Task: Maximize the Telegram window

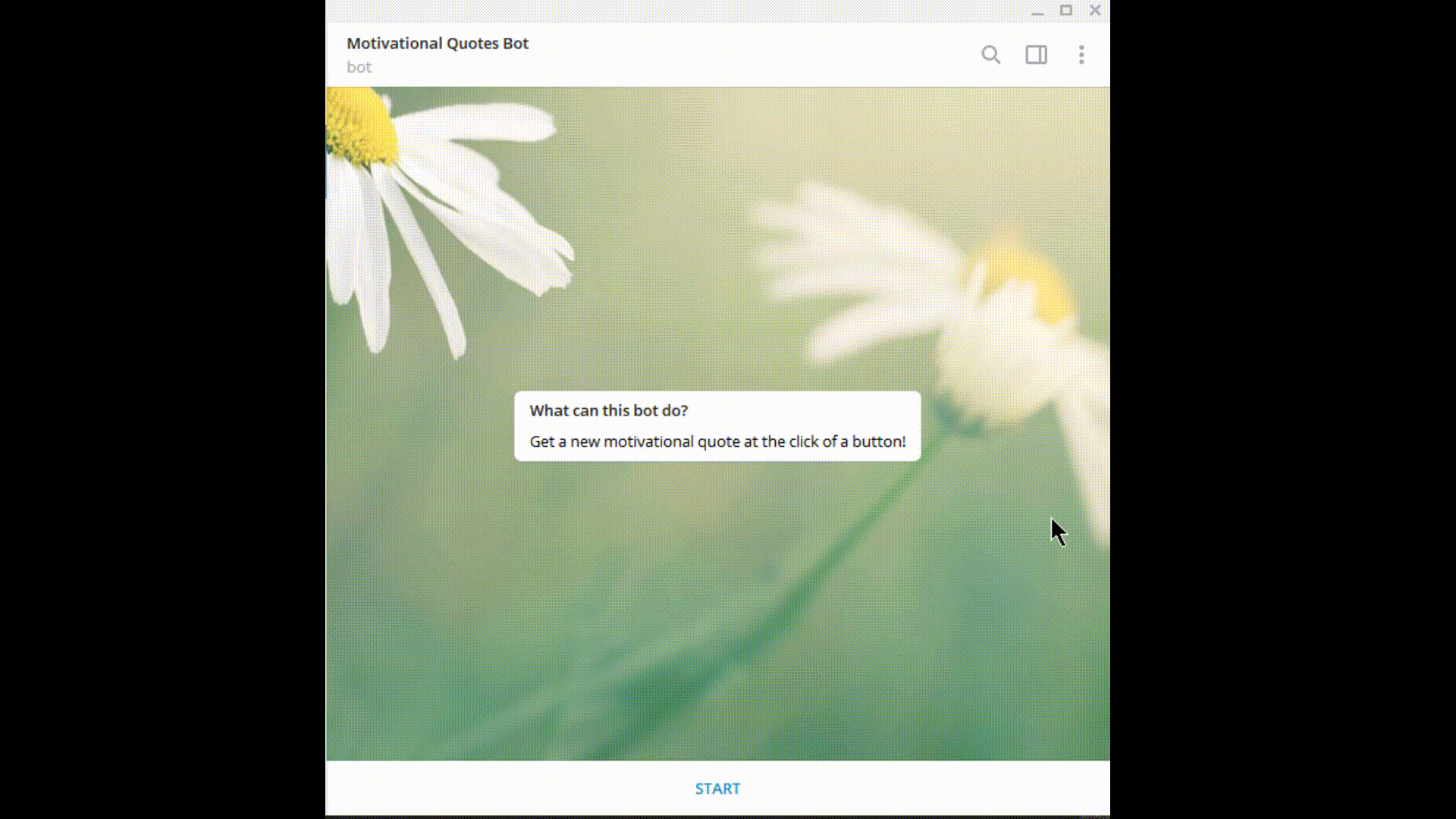Action: point(1066,11)
